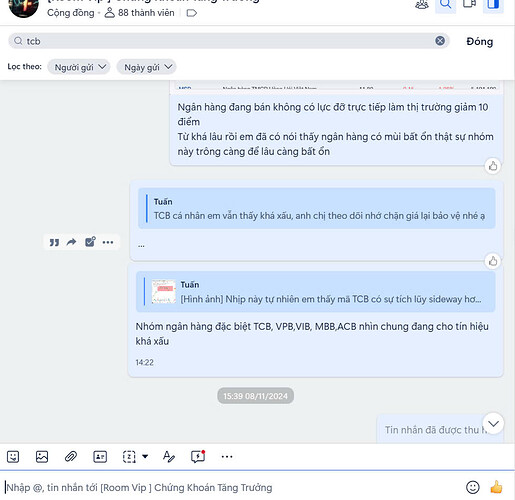Clear the search text with the X icon
The width and height of the screenshot is (515, 500).
[x=440, y=41]
